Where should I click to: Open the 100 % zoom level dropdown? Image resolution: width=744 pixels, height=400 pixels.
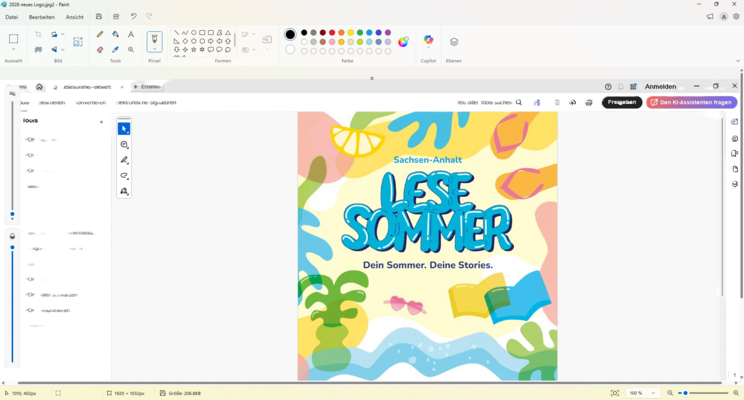click(x=642, y=393)
